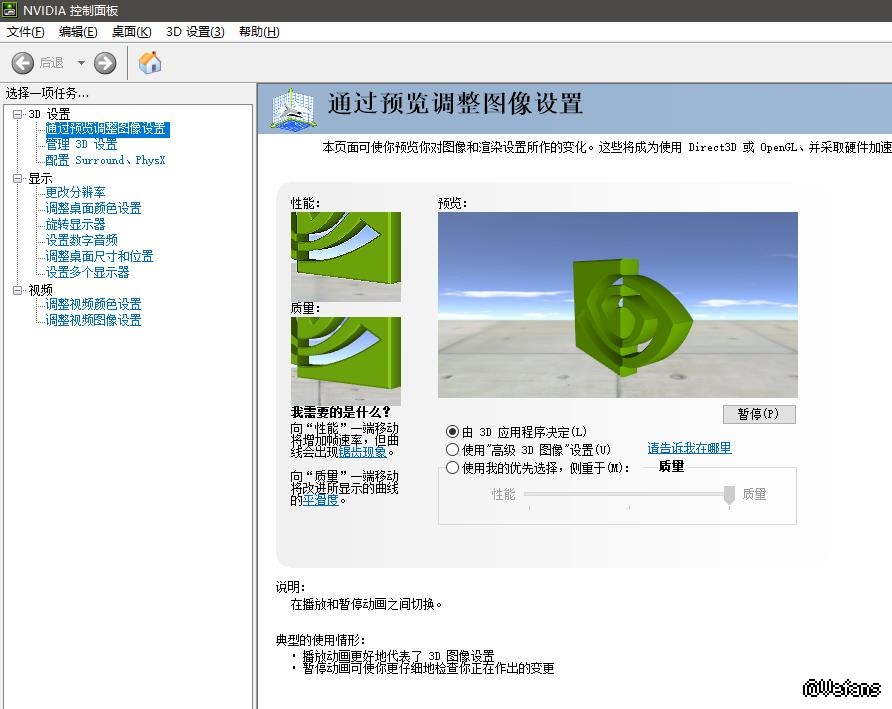The width and height of the screenshot is (892, 709).
Task: Click the 3D image settings header icon
Action: click(292, 108)
